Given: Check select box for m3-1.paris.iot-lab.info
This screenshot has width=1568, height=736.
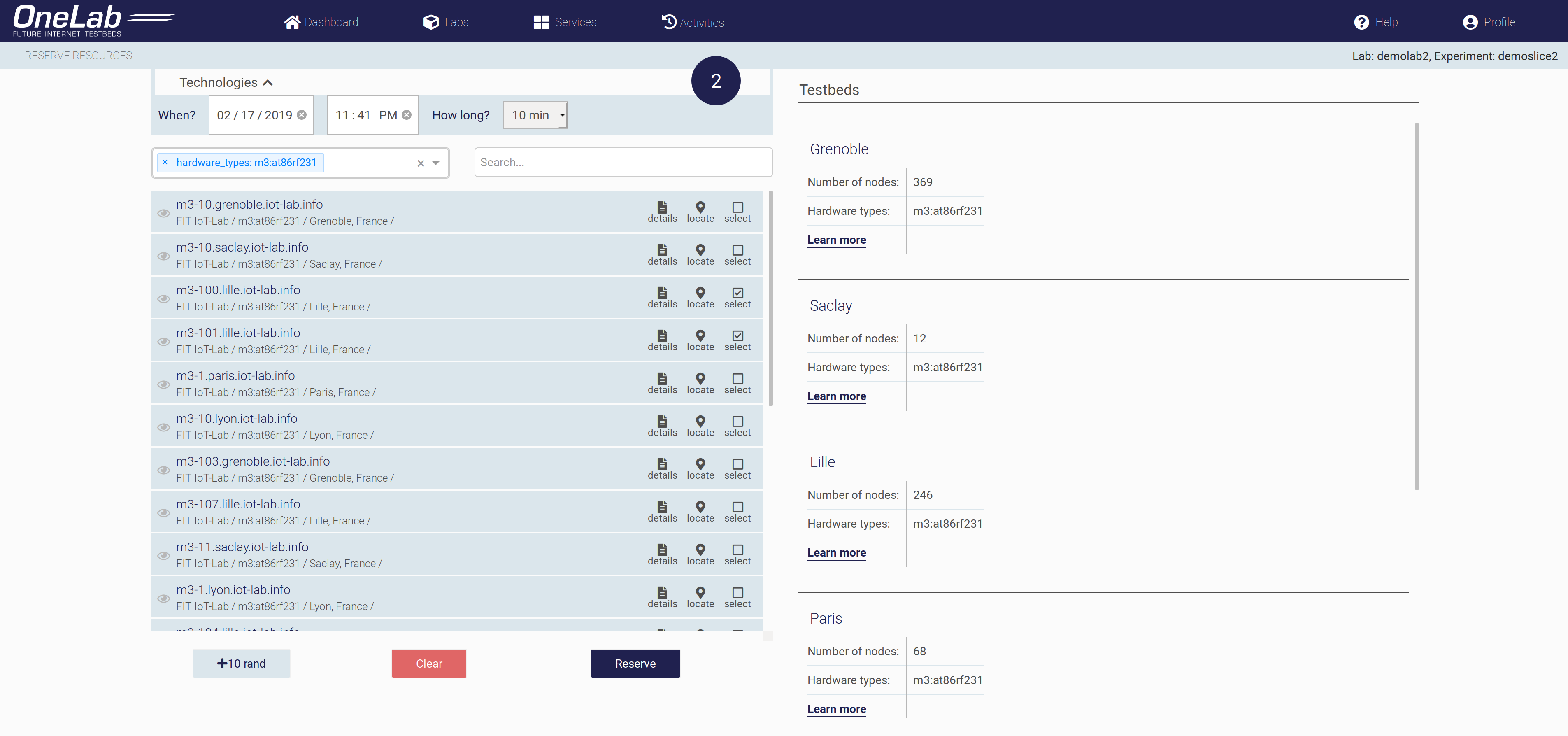Looking at the screenshot, I should (x=737, y=379).
